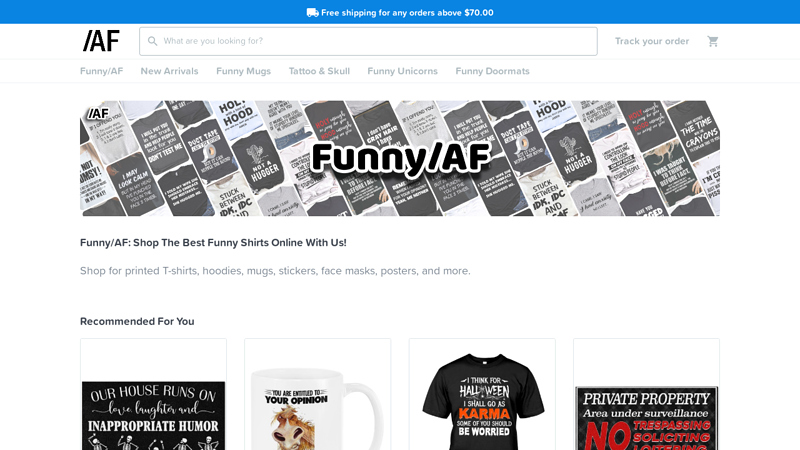Open the shopping cart icon
This screenshot has height=450, width=800.
point(713,41)
